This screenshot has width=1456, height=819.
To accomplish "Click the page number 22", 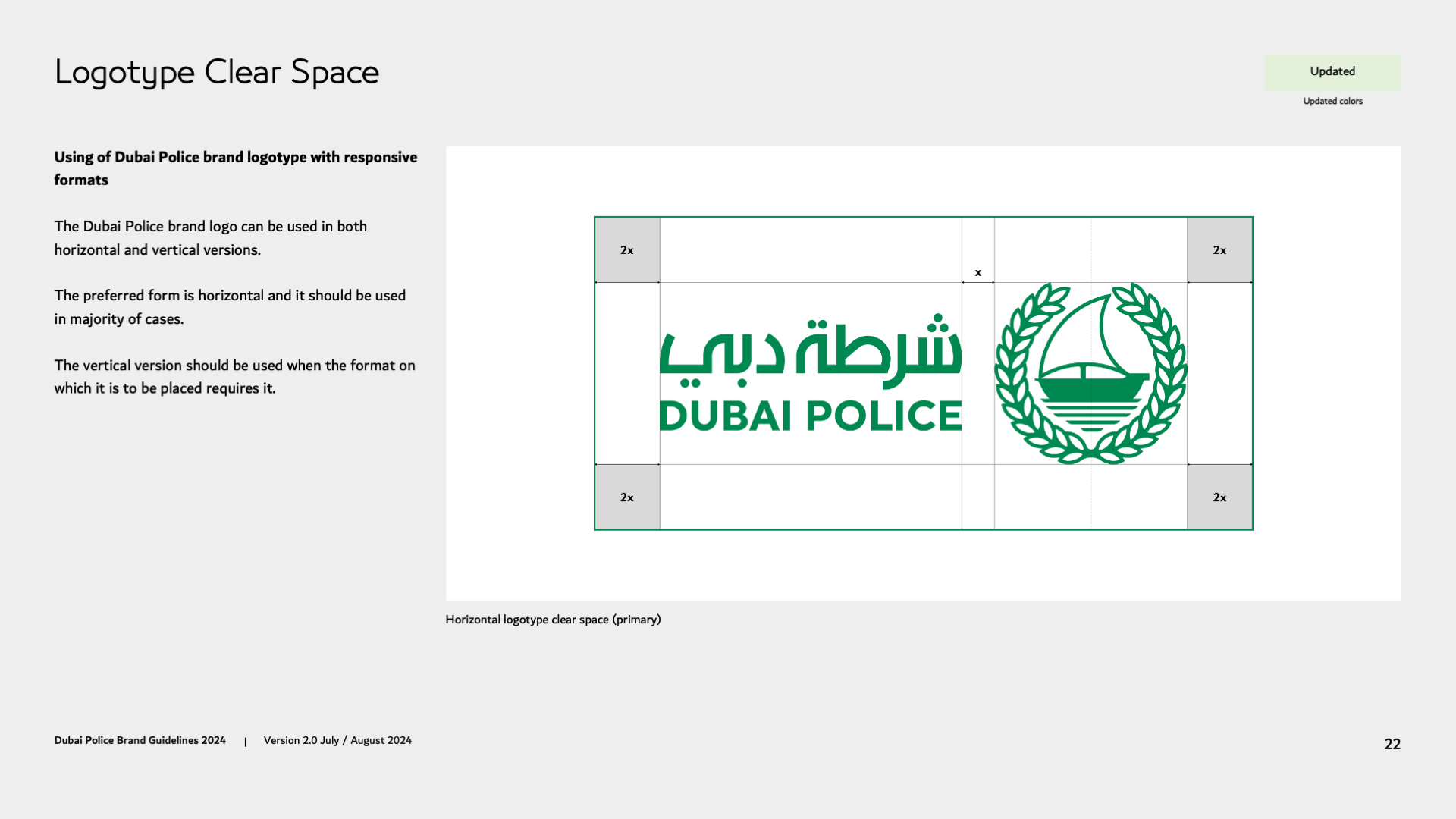I will [1392, 744].
